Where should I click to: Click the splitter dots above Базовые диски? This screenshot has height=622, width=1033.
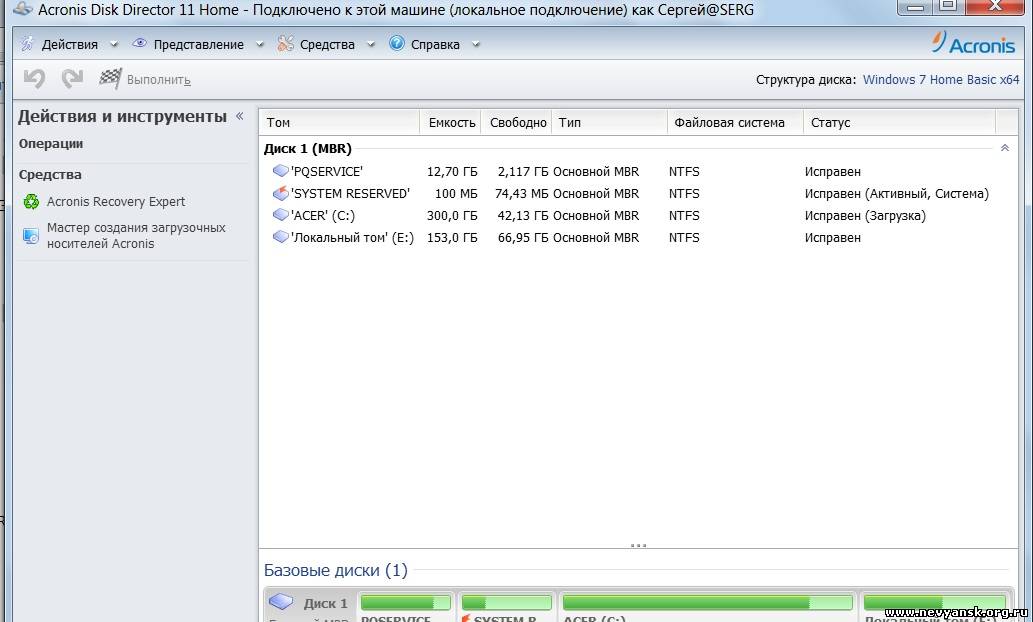[638, 546]
